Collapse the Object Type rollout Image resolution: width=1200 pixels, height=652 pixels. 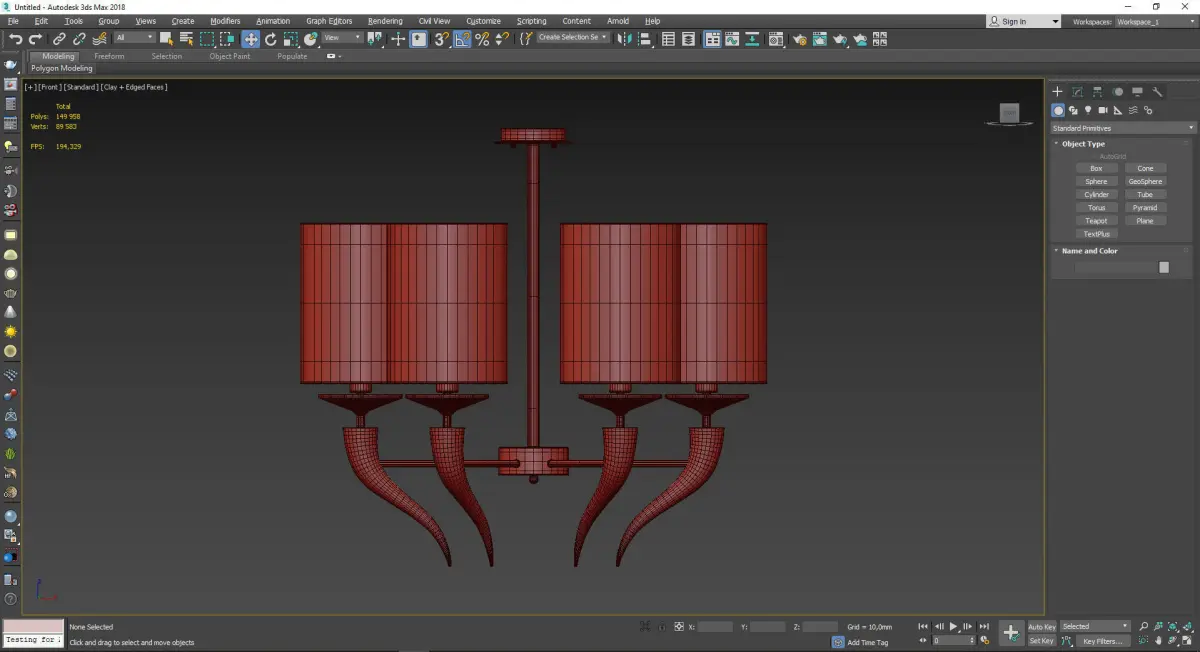click(x=1083, y=144)
